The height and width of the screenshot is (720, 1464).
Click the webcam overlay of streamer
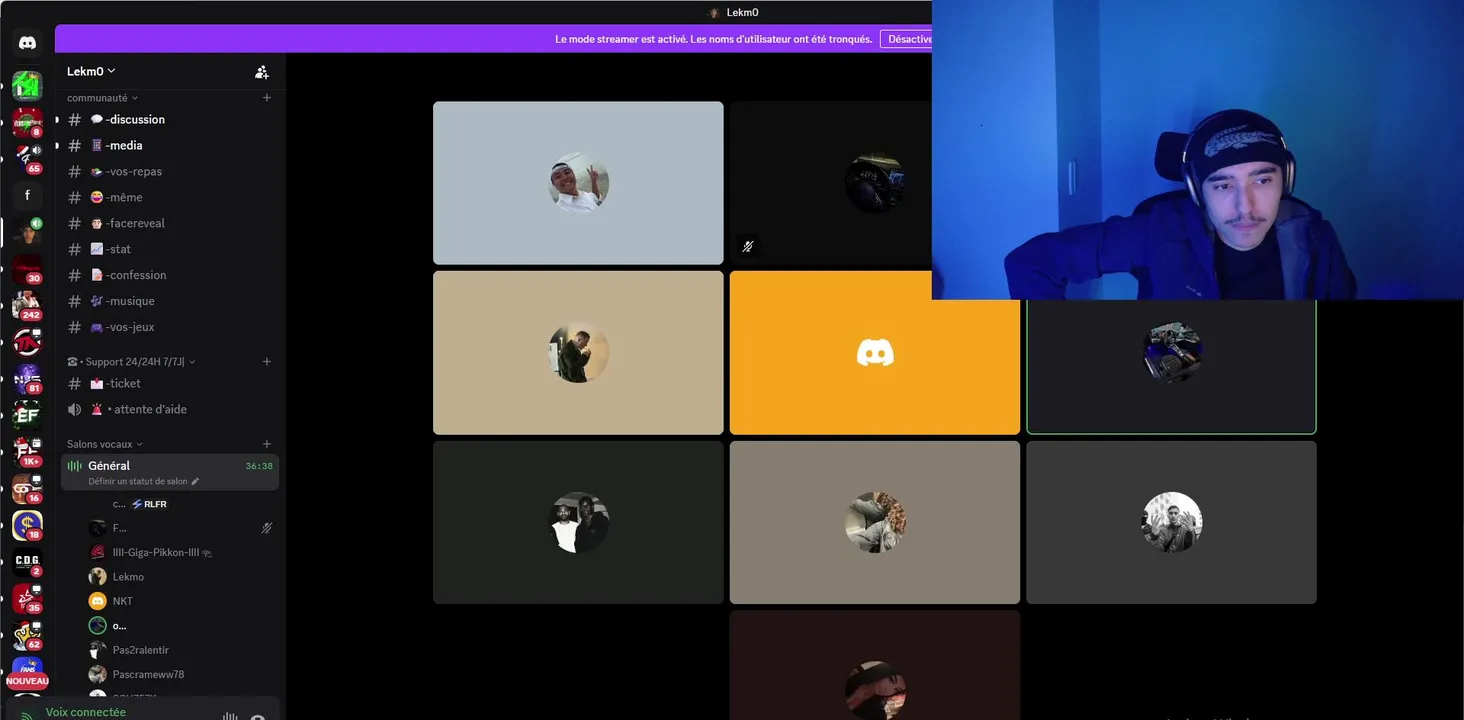click(x=1198, y=150)
